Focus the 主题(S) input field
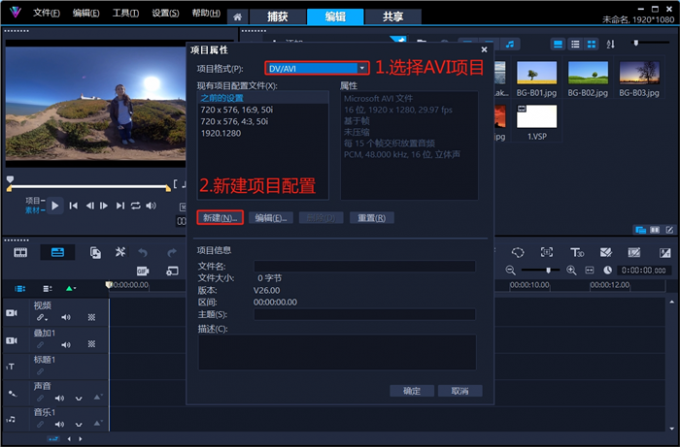680x447 pixels. click(x=364, y=314)
